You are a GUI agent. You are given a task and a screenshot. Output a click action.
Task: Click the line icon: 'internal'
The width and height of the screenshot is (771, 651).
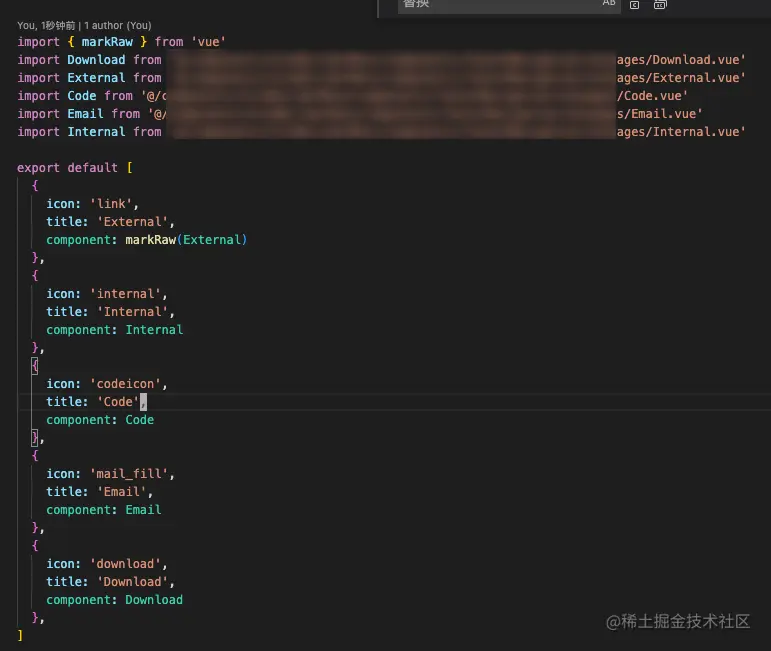(107, 294)
